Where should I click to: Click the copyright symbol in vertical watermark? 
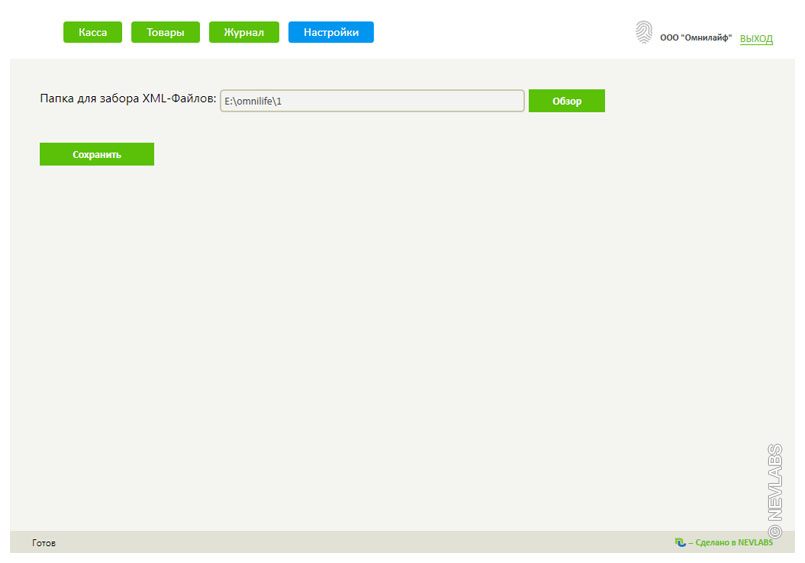[x=775, y=532]
